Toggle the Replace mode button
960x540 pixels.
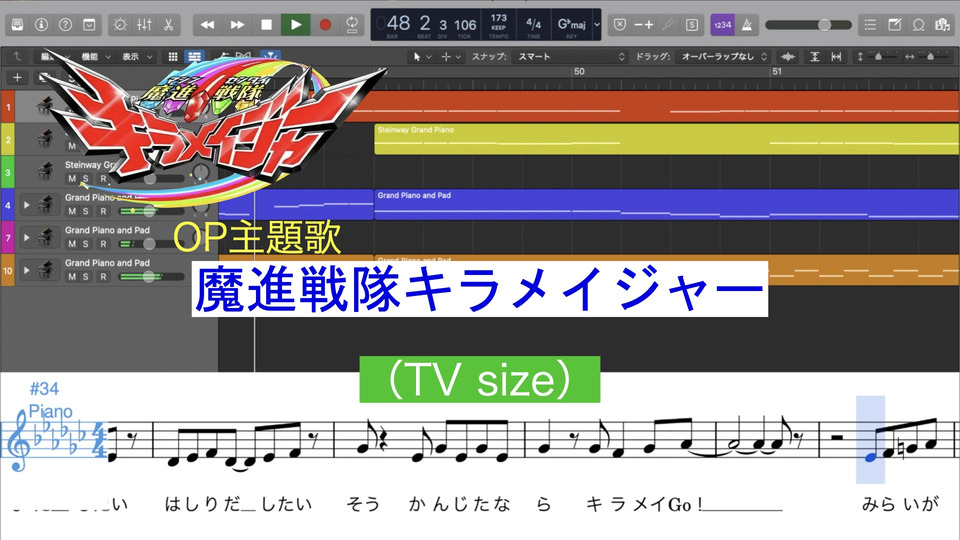click(620, 24)
